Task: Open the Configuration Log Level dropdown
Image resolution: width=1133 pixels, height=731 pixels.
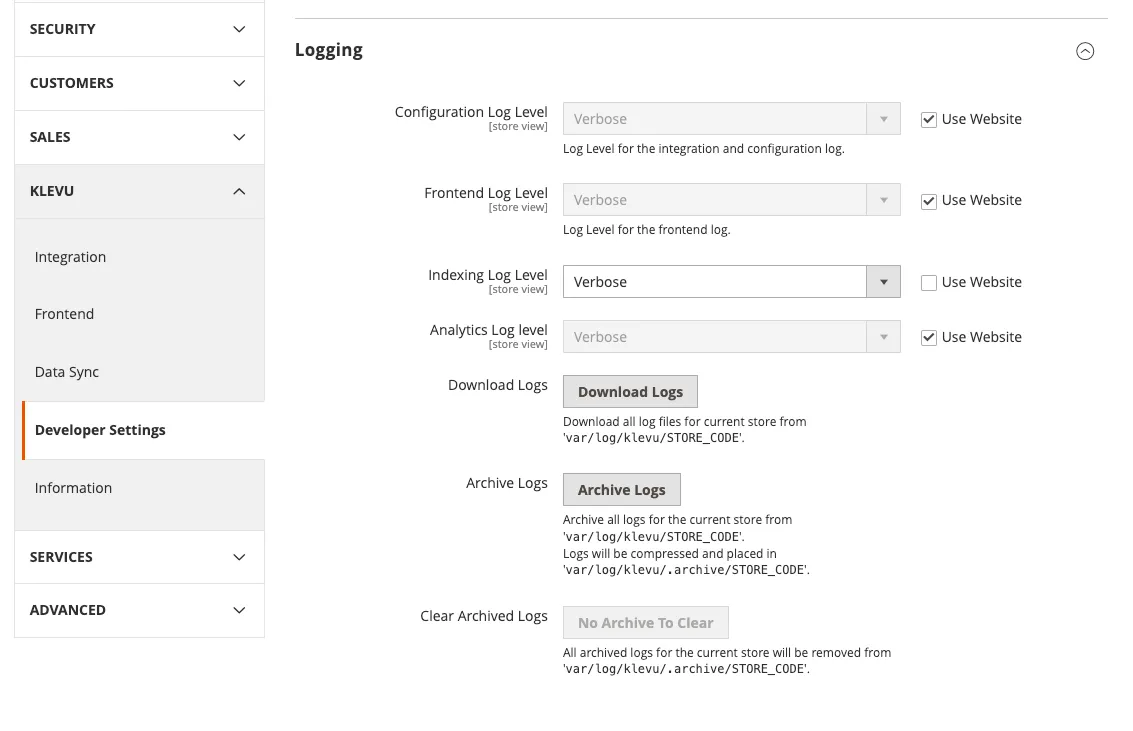Action: tap(731, 119)
